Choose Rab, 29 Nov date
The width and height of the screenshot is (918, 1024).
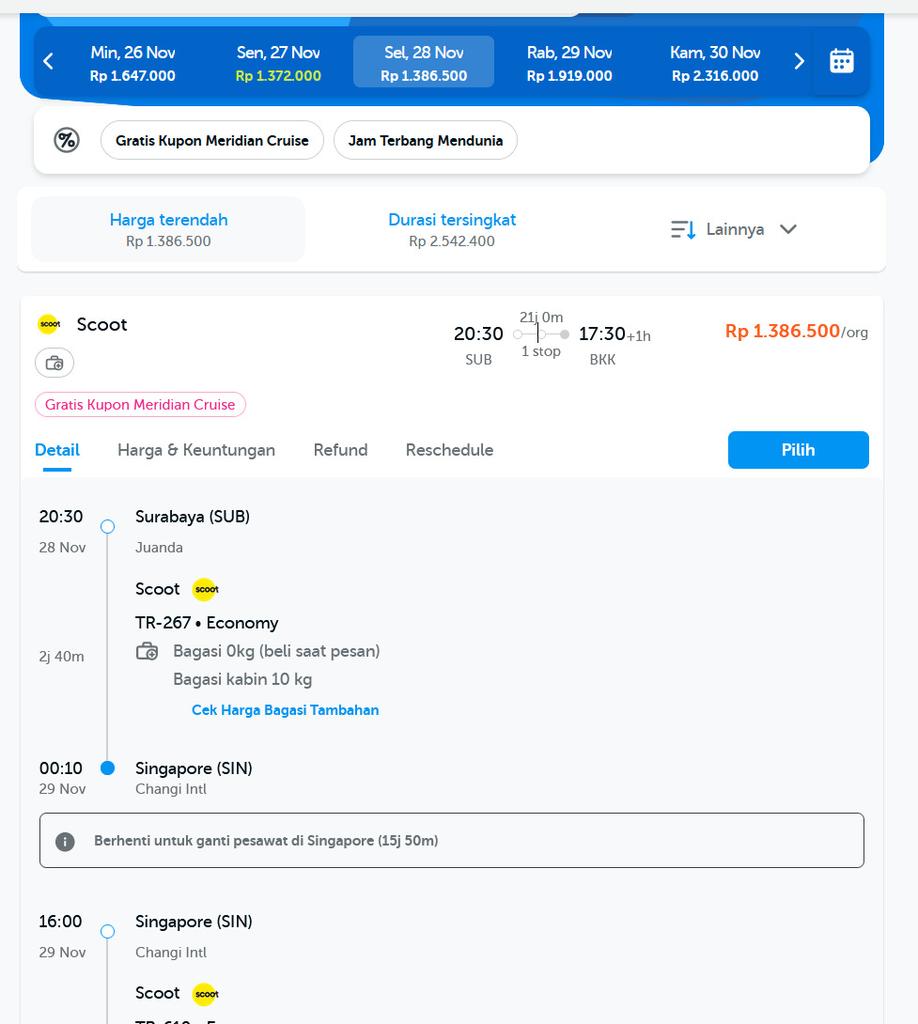tap(569, 63)
